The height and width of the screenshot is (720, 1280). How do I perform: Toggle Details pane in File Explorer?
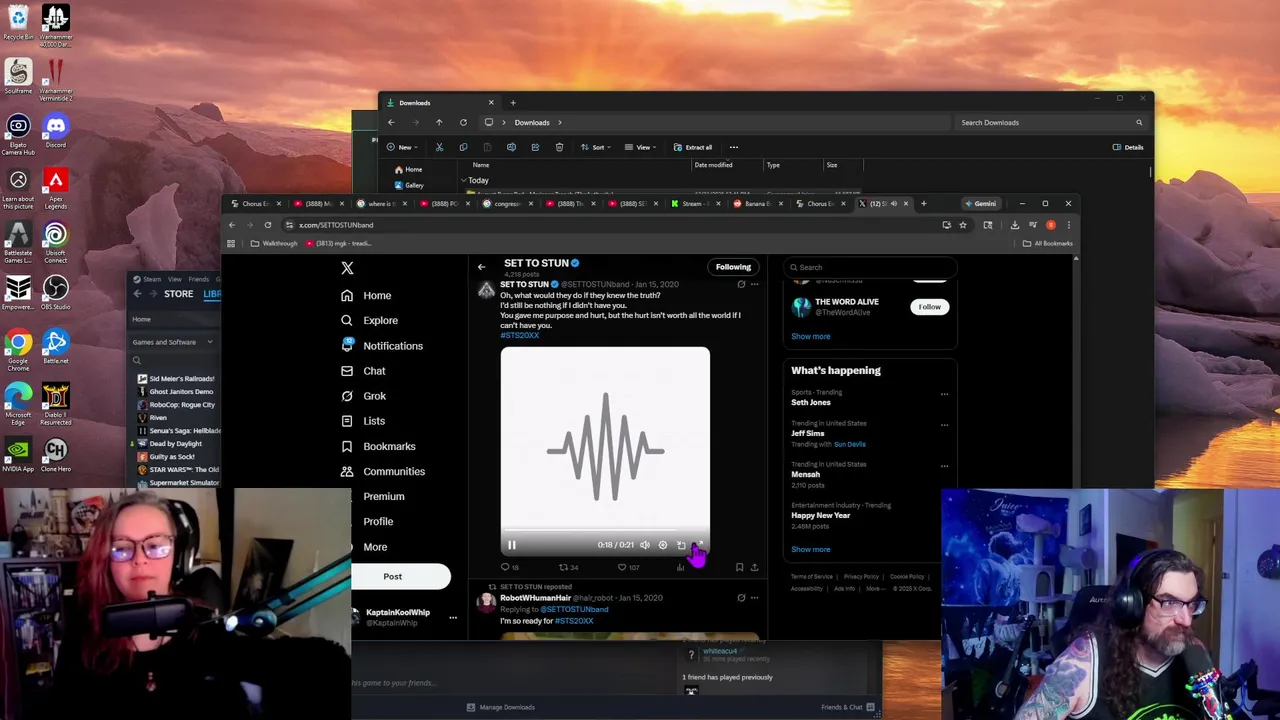point(1128,147)
